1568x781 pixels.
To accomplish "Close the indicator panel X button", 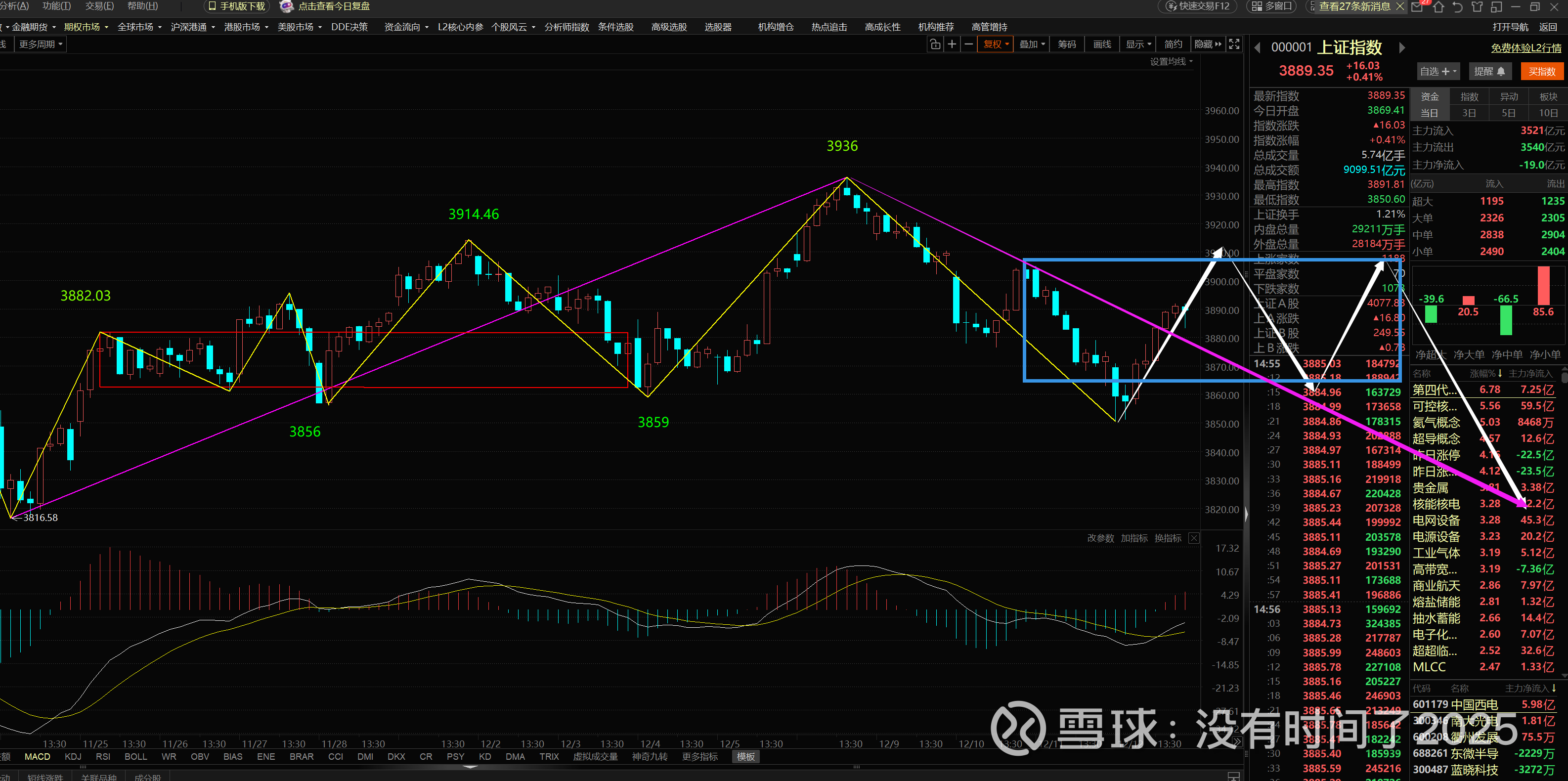I will click(x=1194, y=538).
